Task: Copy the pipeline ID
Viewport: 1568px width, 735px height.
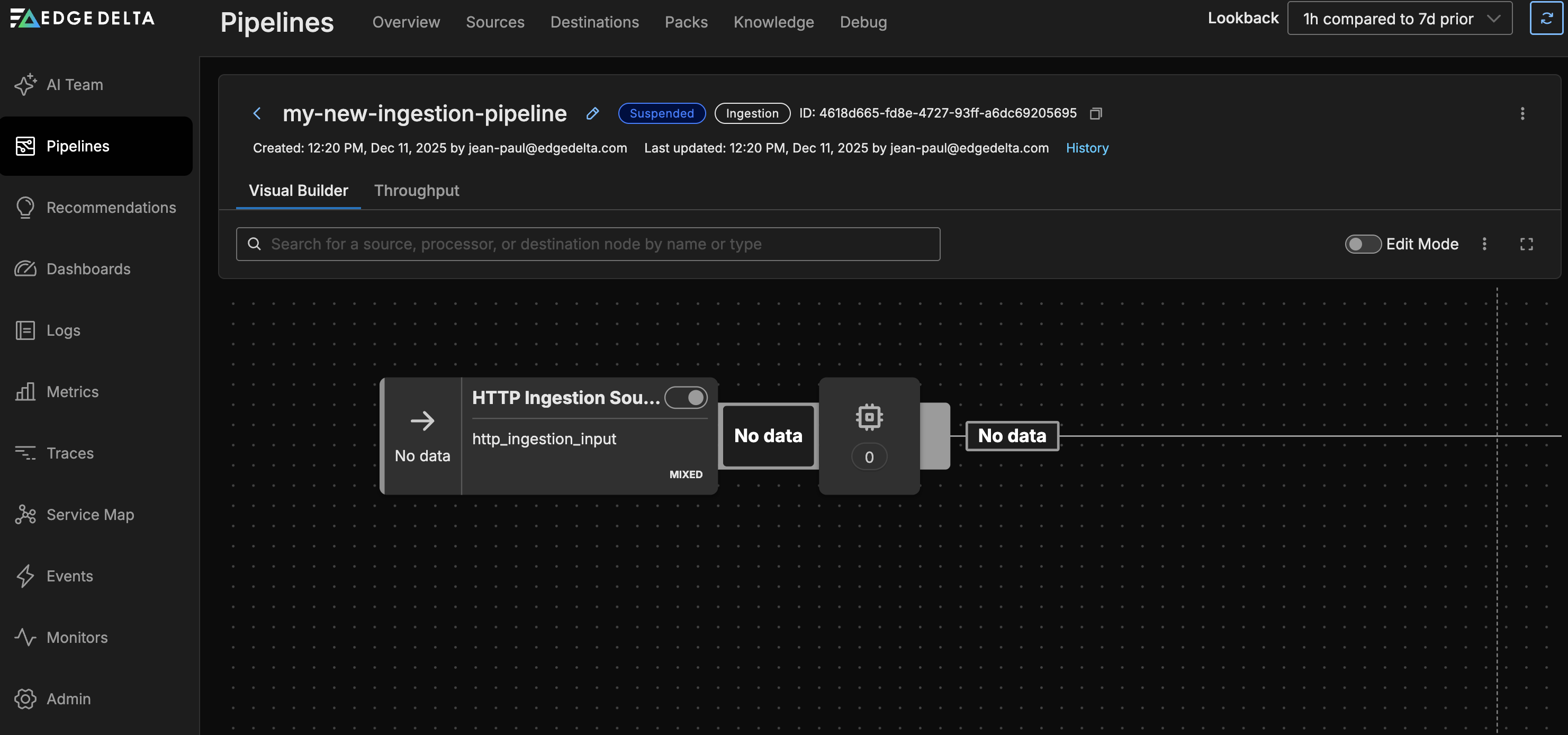Action: click(1096, 113)
